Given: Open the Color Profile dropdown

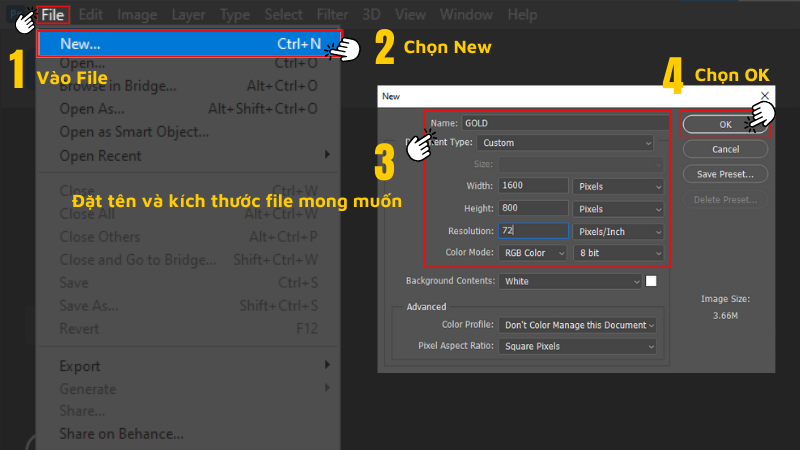Looking at the screenshot, I should (577, 325).
